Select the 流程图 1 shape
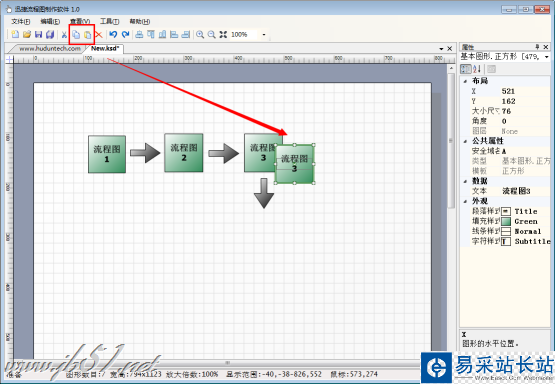Image resolution: width=555 pixels, height=384 pixels. coord(107,154)
